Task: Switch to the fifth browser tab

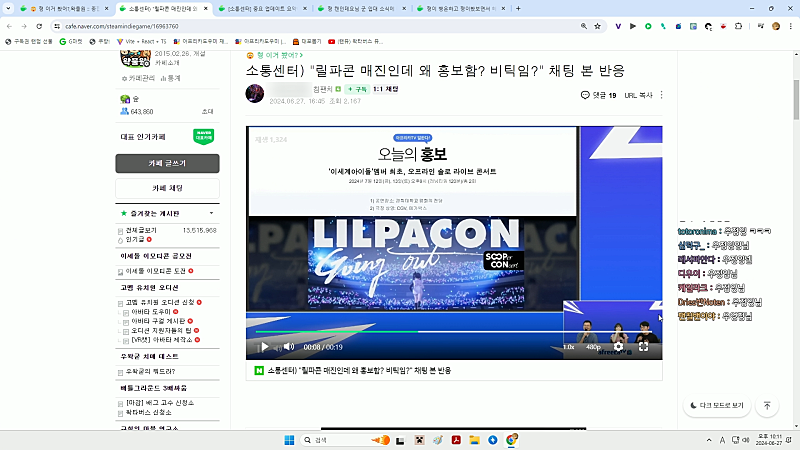Action: point(461,9)
